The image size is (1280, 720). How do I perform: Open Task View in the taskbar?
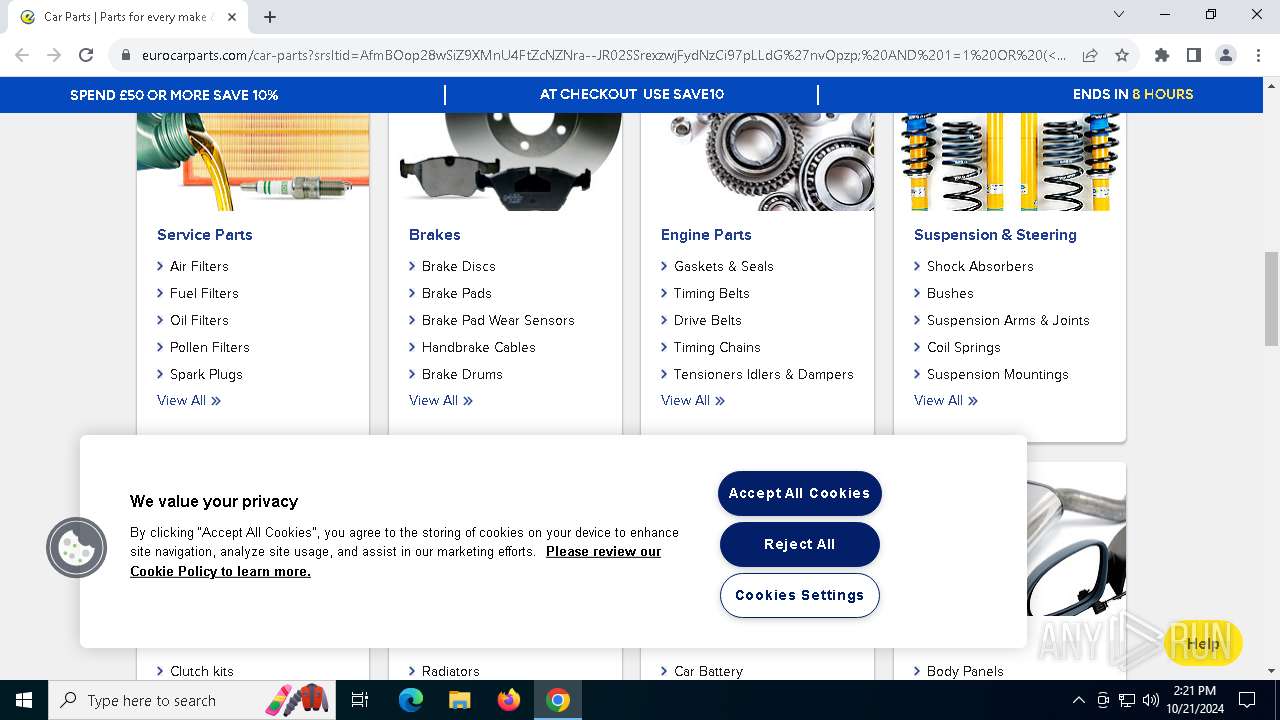point(360,700)
